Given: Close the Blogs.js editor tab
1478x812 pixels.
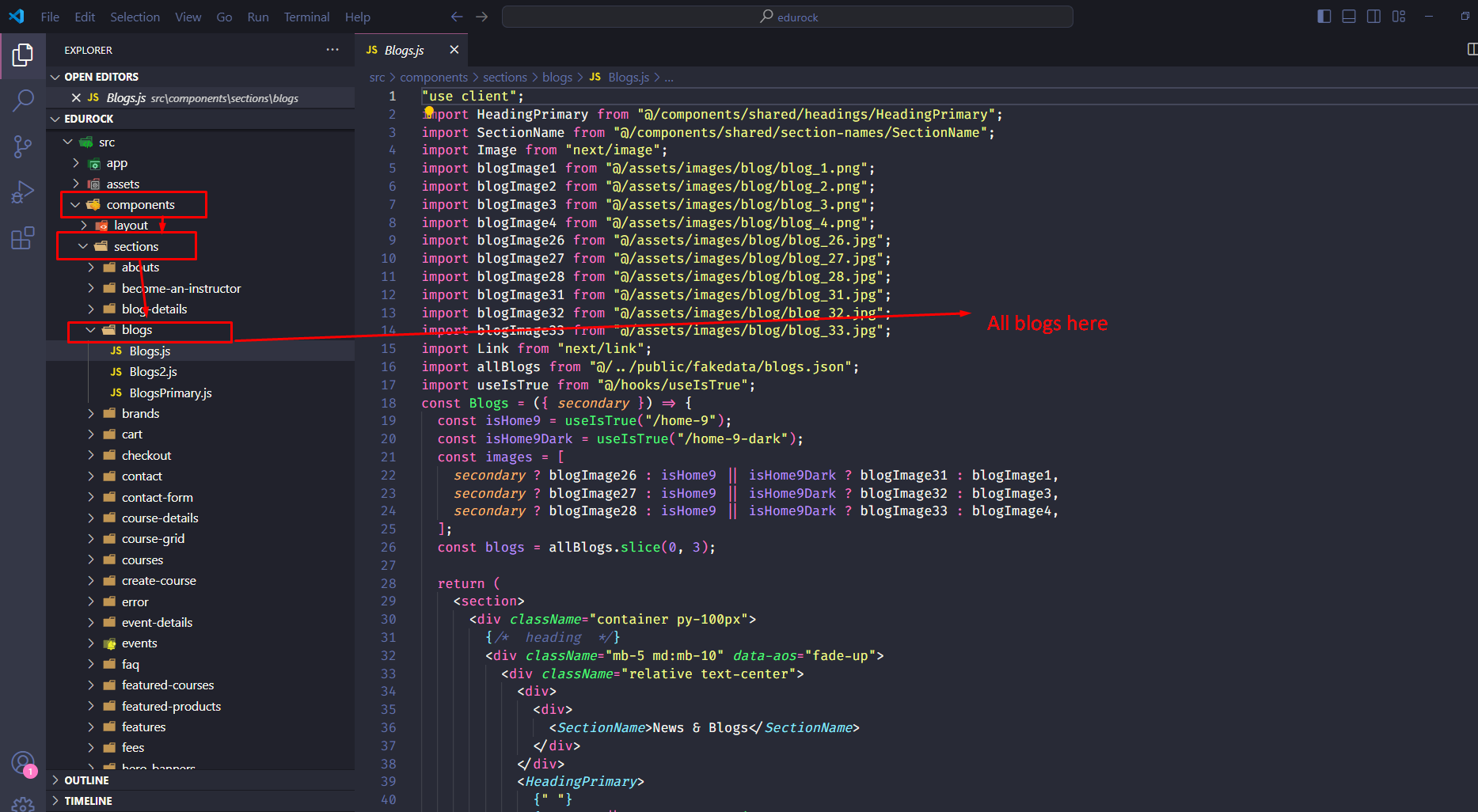Looking at the screenshot, I should point(454,50).
